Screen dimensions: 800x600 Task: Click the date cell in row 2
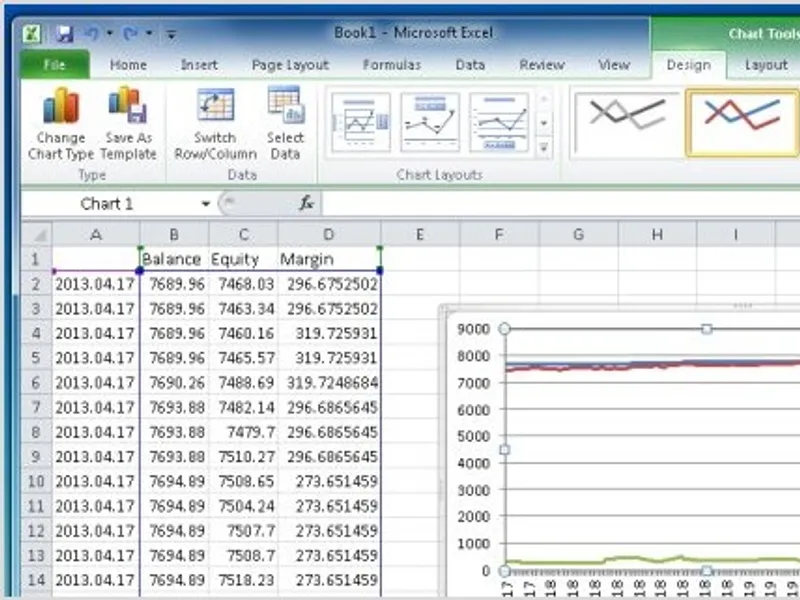(x=95, y=284)
